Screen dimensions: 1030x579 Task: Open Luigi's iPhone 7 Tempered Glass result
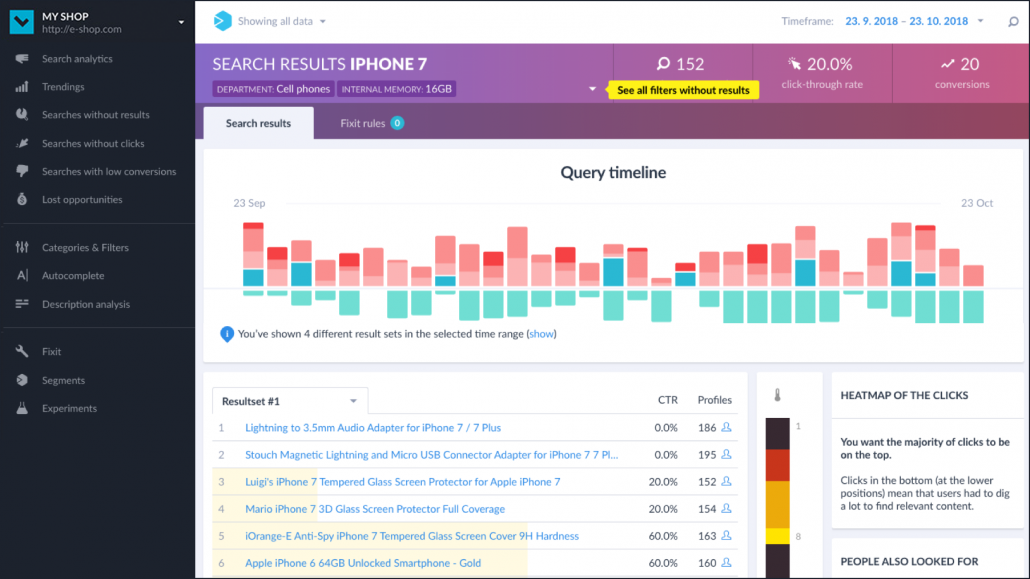coord(403,482)
